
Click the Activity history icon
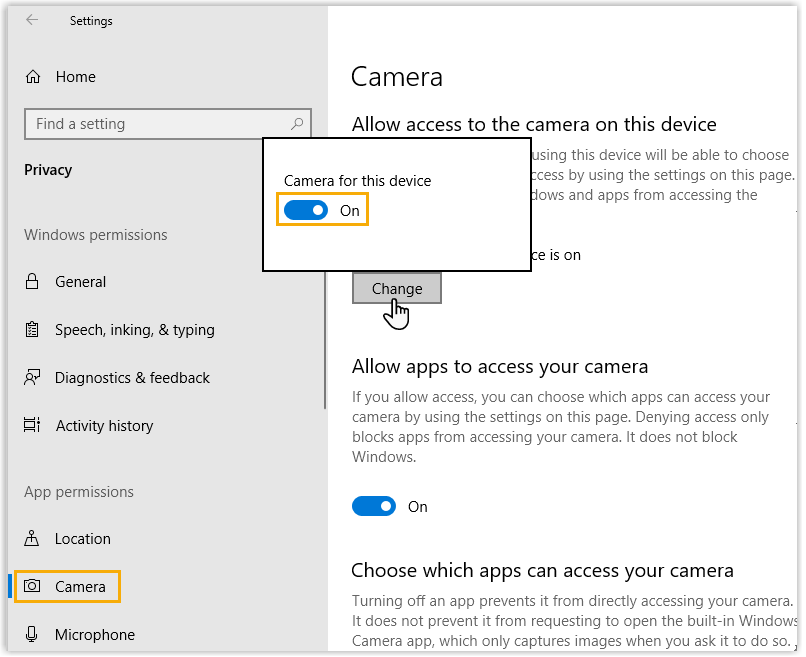[32, 425]
